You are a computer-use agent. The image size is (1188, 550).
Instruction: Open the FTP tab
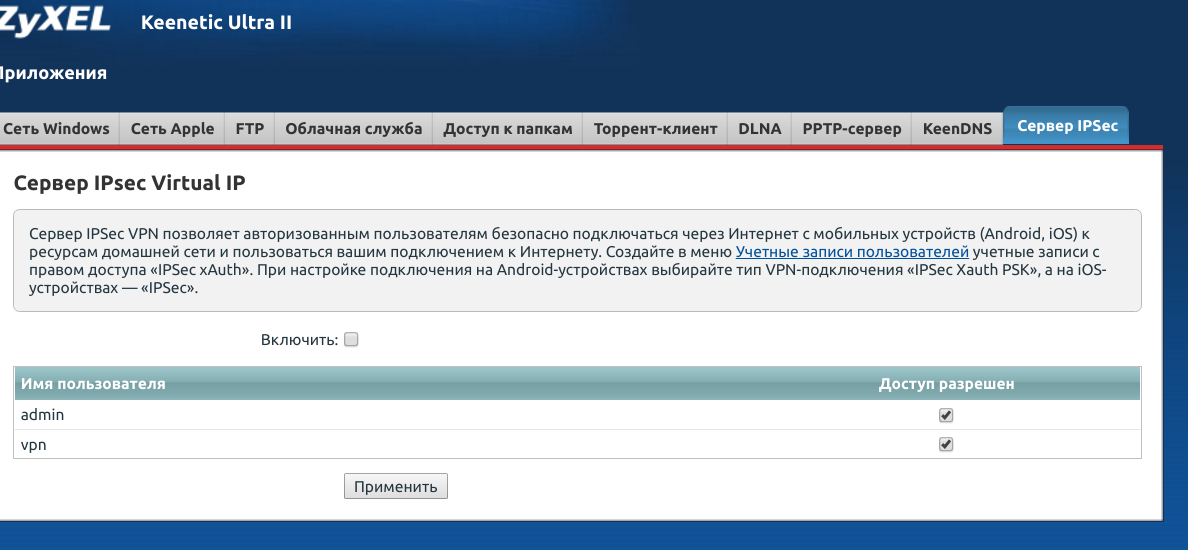(249, 129)
